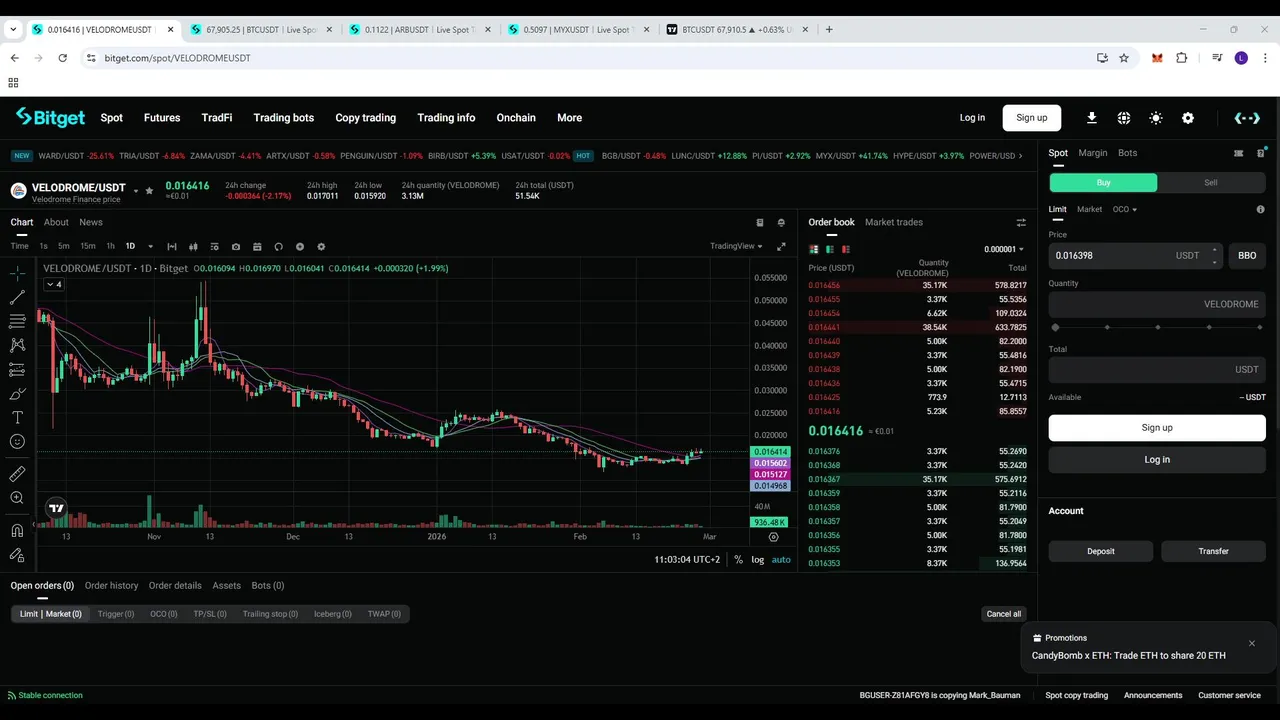Select the Text annotation tool
This screenshot has width=1280, height=720.
pos(17,417)
